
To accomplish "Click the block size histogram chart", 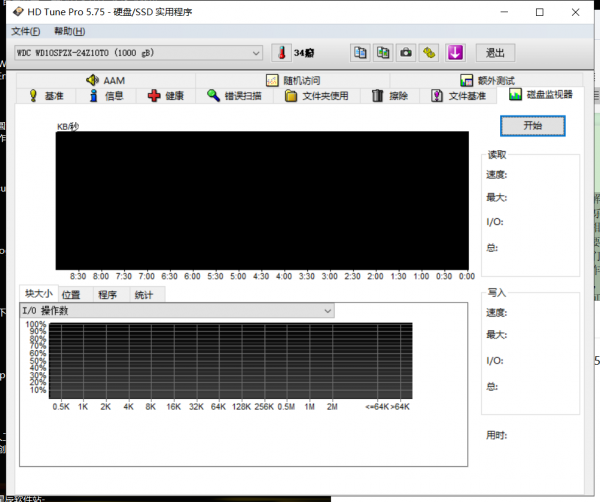I will [231, 361].
